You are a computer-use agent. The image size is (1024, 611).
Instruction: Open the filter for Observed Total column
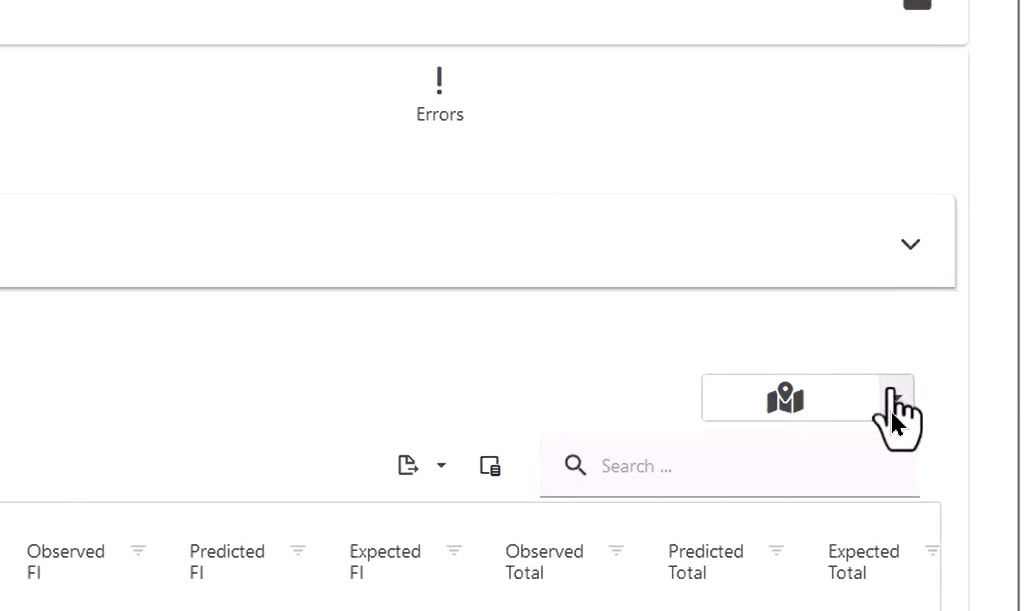coord(617,551)
